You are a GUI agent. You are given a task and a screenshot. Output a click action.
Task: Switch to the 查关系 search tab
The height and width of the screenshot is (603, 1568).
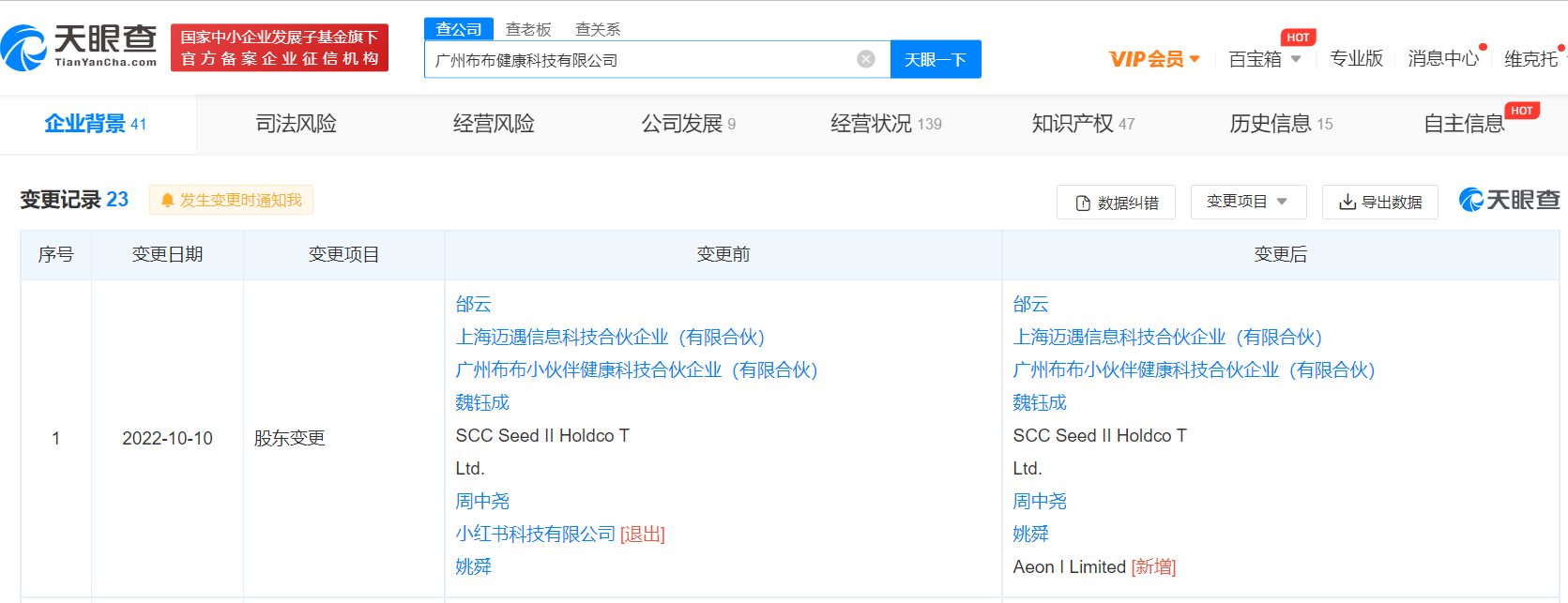point(598,29)
